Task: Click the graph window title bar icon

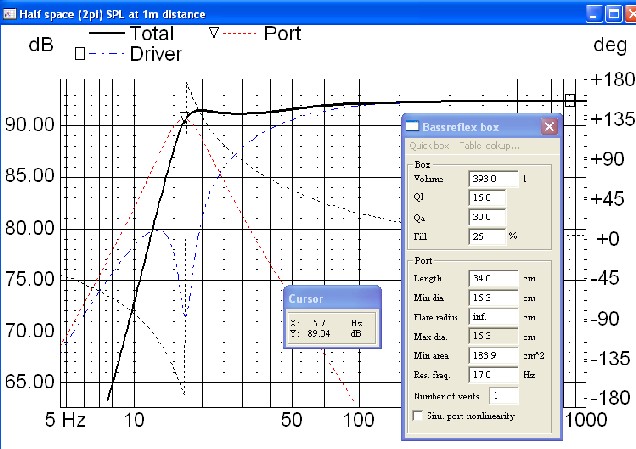Action: point(10,14)
